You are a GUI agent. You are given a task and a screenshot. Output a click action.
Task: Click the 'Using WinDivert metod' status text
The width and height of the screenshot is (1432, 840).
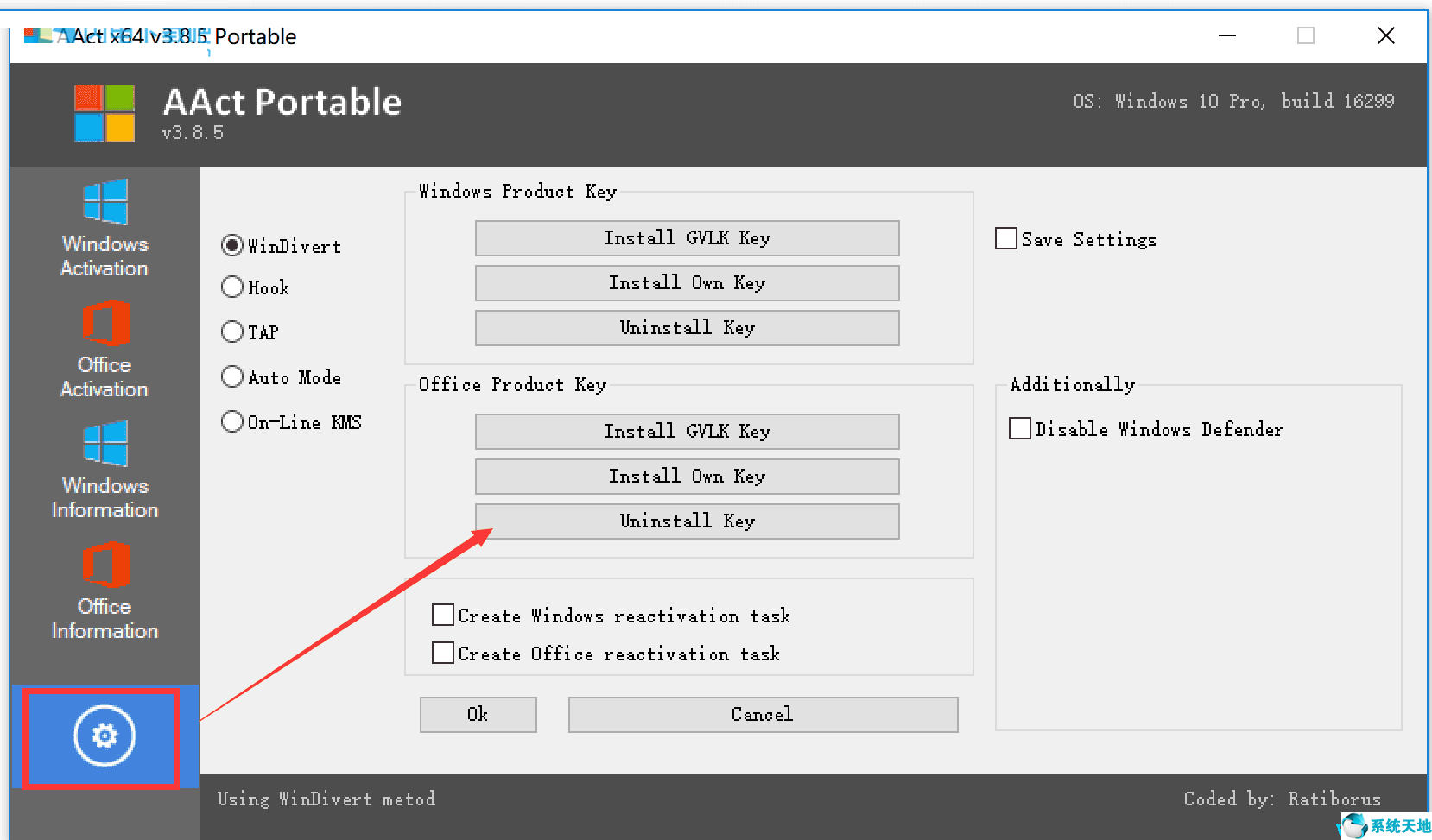326,799
